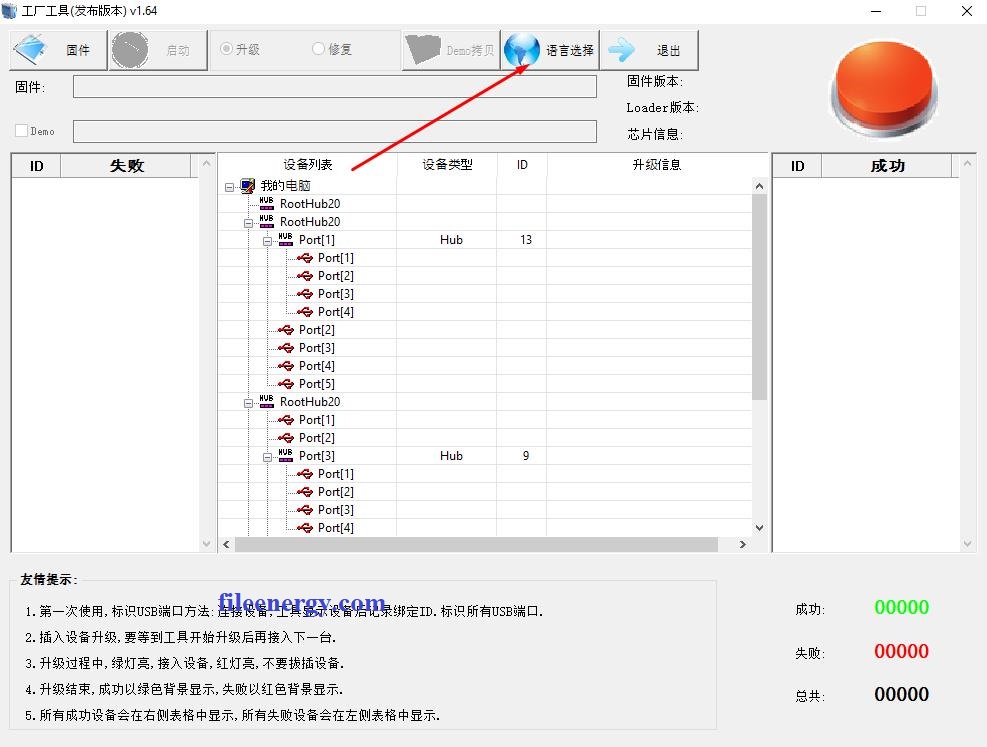This screenshot has height=747, width=987.
Task: Click the 芯片信息 label
Action: pyautogui.click(x=655, y=134)
